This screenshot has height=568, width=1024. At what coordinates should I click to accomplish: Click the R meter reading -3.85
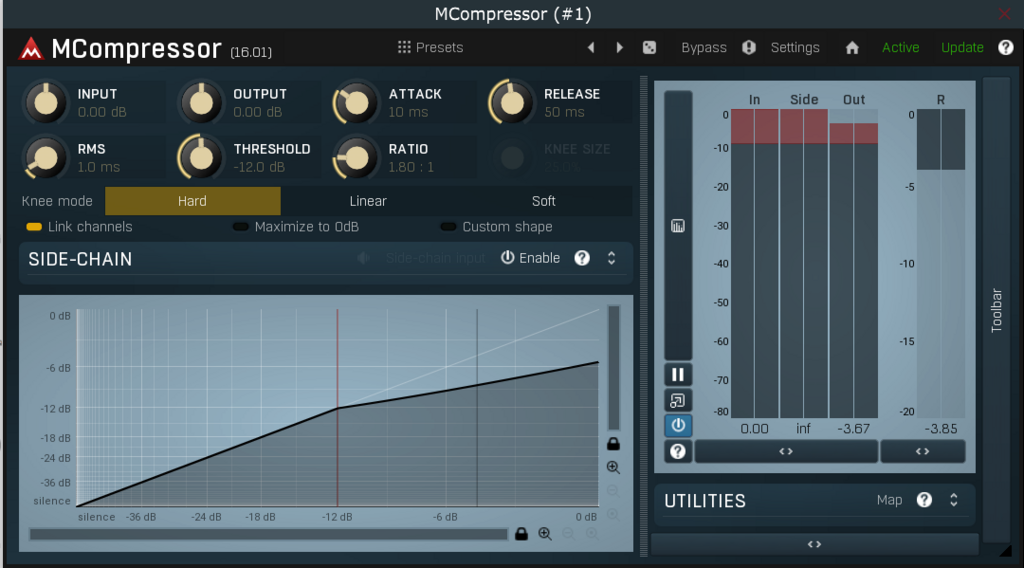[941, 429]
